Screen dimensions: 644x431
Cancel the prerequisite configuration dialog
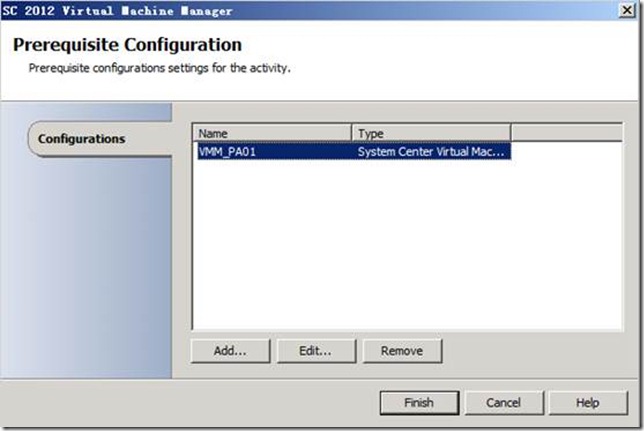pyautogui.click(x=504, y=403)
